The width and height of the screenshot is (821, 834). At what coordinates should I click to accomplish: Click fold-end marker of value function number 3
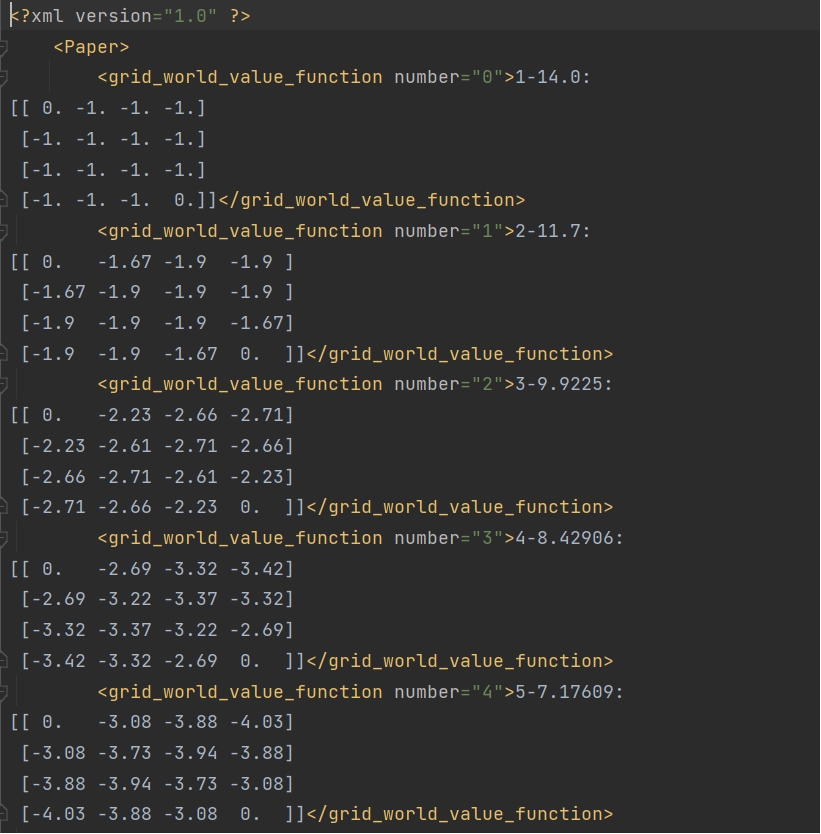pos(4,661)
